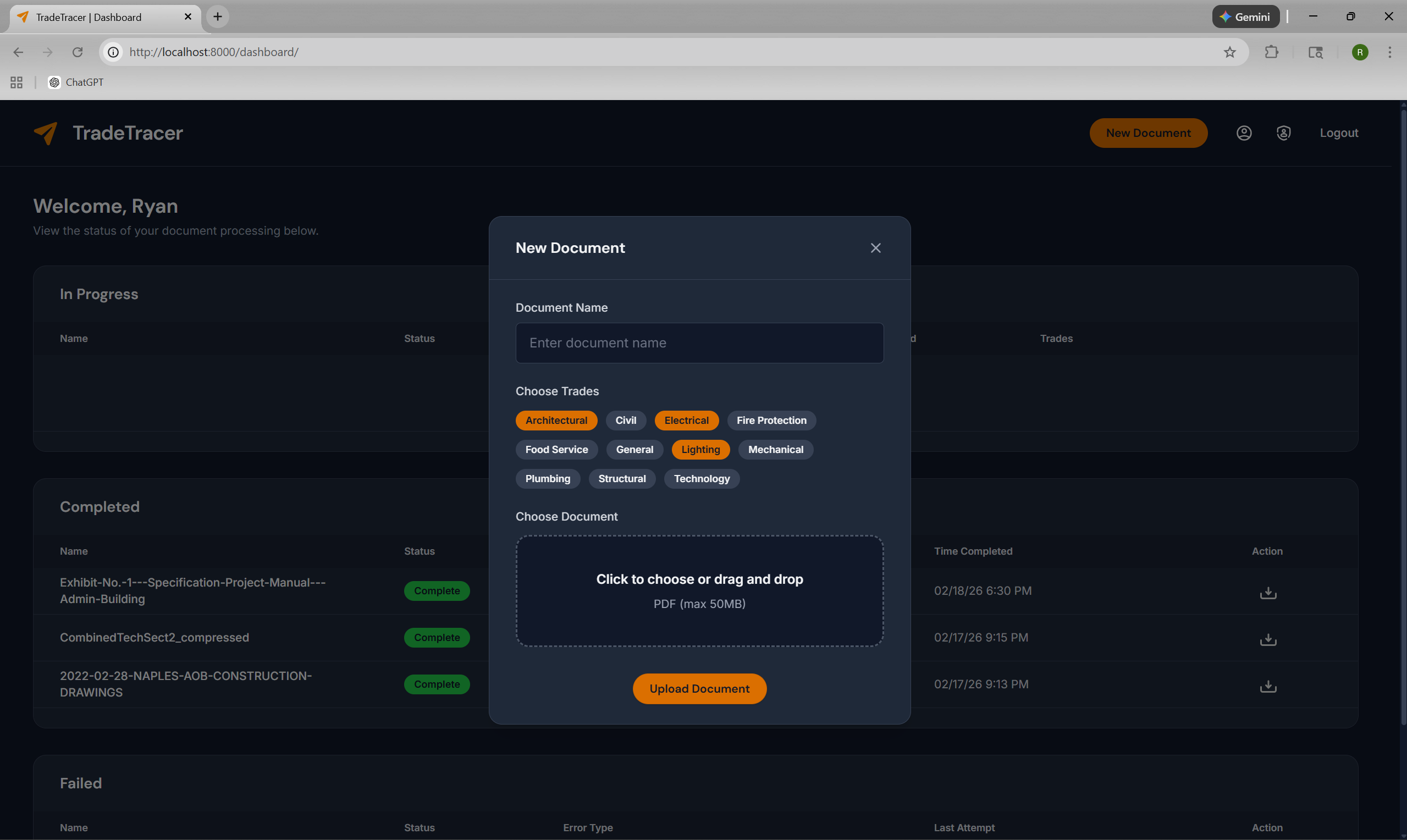Select the Structural trade chip
The image size is (1407, 840).
pos(622,479)
